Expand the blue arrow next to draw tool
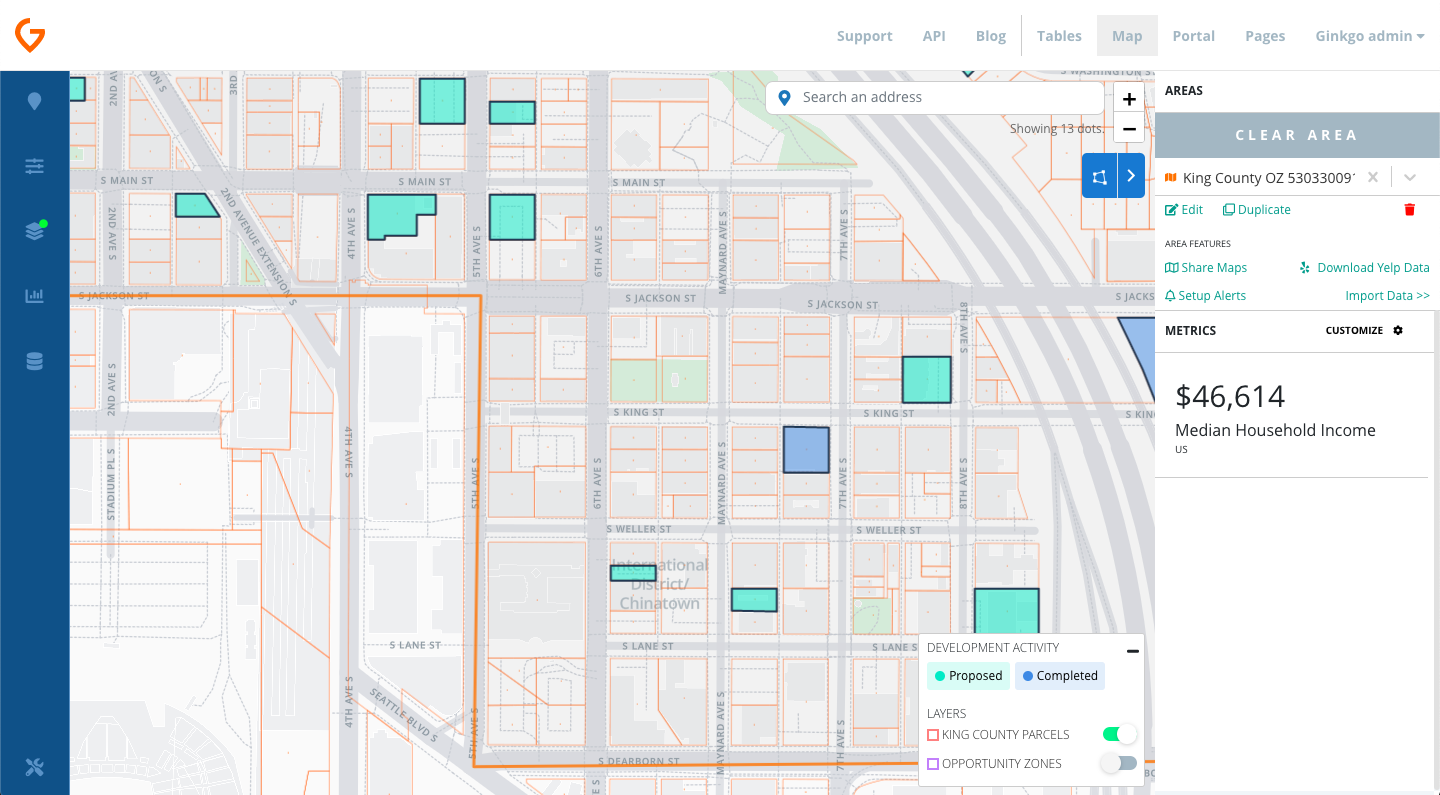Viewport: 1440px width, 795px height. (1131, 176)
